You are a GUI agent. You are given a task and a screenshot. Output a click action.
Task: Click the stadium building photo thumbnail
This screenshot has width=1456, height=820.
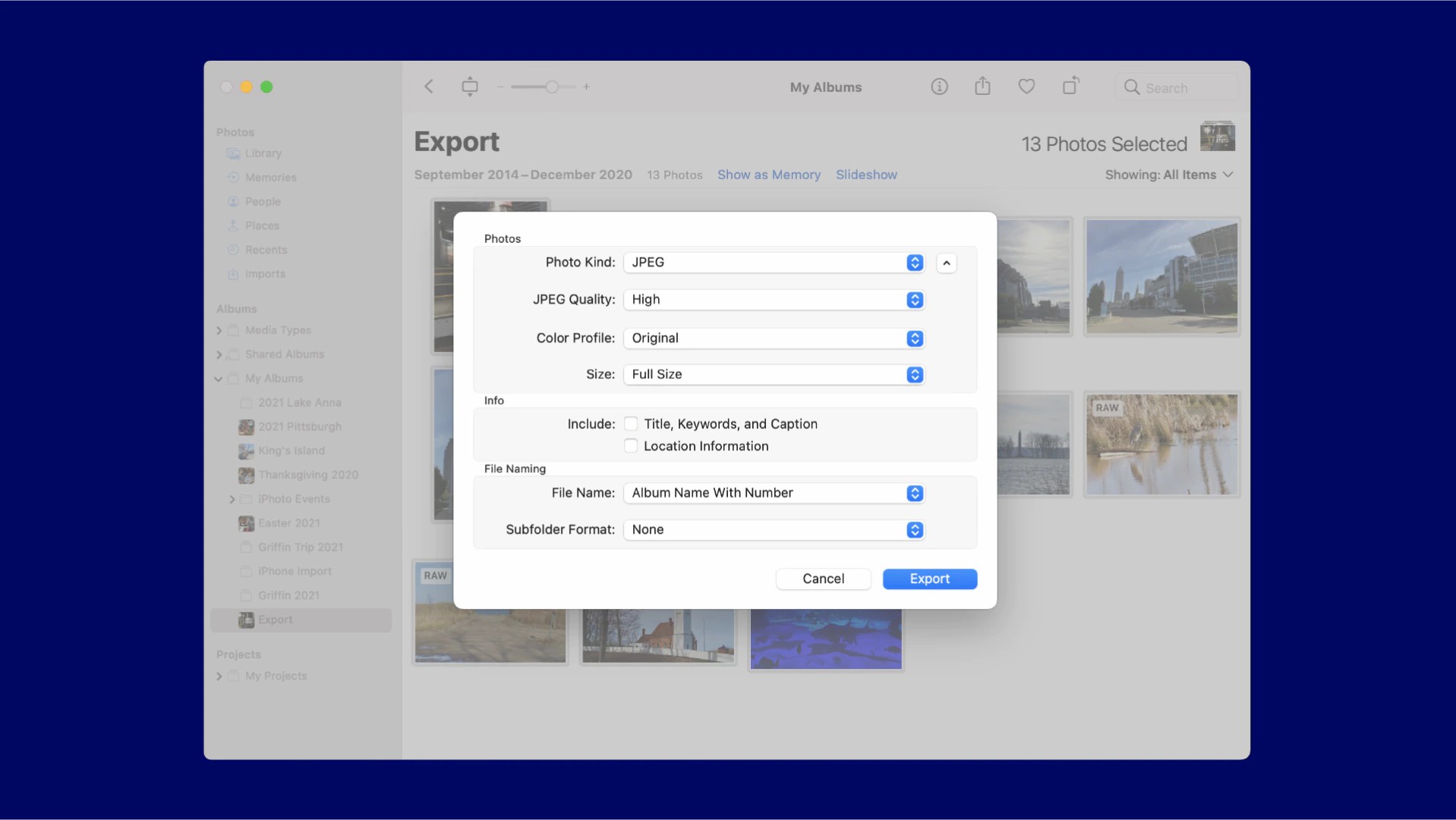tap(1161, 277)
